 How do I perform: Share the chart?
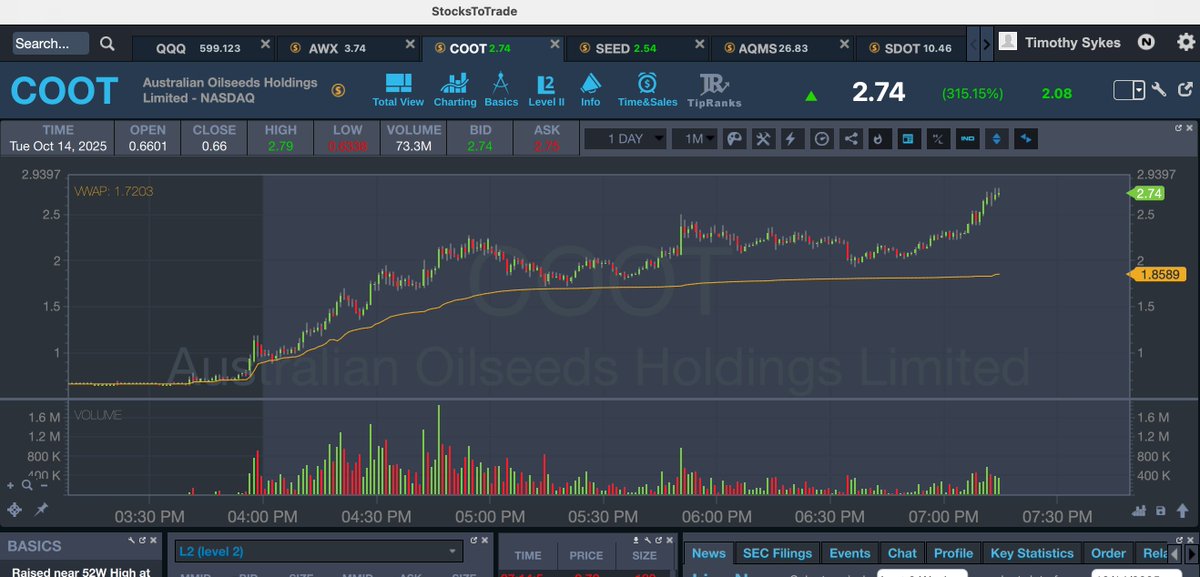851,139
